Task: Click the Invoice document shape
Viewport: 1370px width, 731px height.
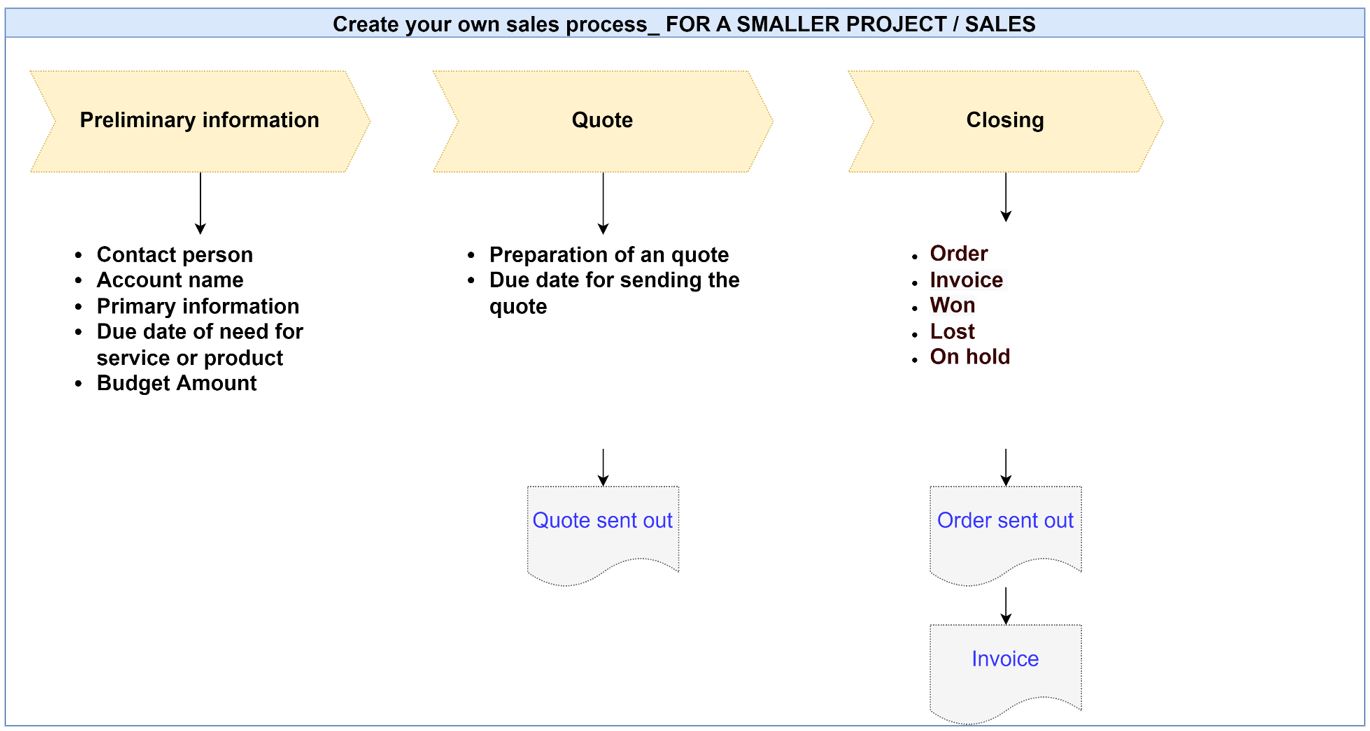Action: 1005,673
